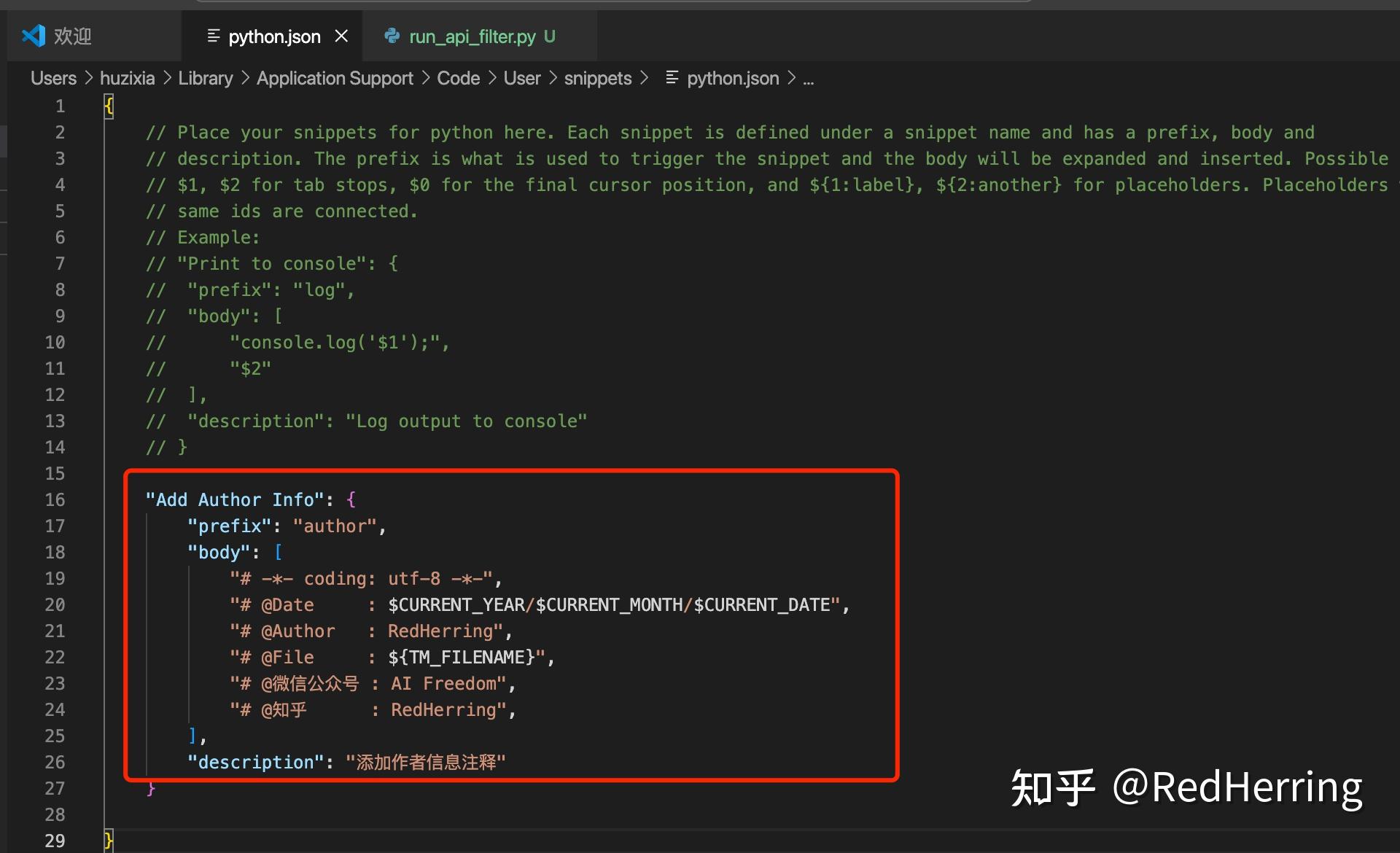Click the curly brace on line 1
Screen dimensions: 1400x853
tap(108, 106)
